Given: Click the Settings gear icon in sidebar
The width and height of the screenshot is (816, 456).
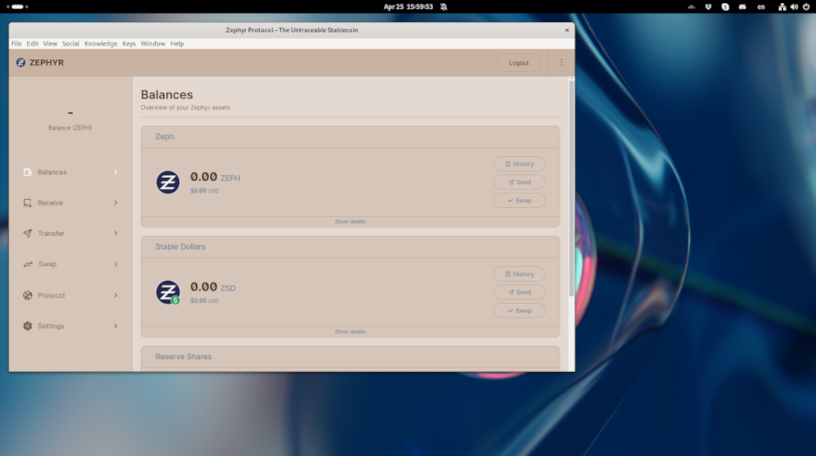Looking at the screenshot, I should point(28,326).
